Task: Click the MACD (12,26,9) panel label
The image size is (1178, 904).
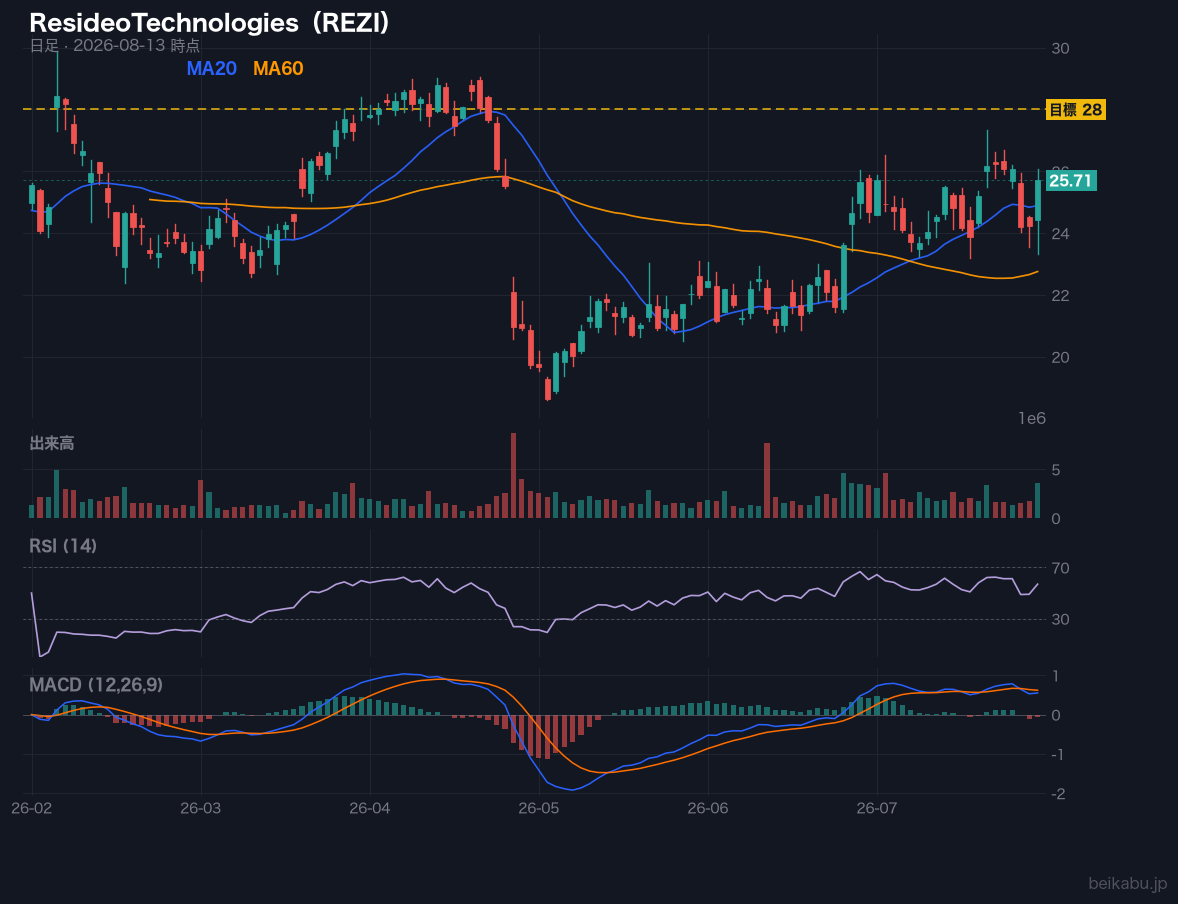Action: [96, 685]
